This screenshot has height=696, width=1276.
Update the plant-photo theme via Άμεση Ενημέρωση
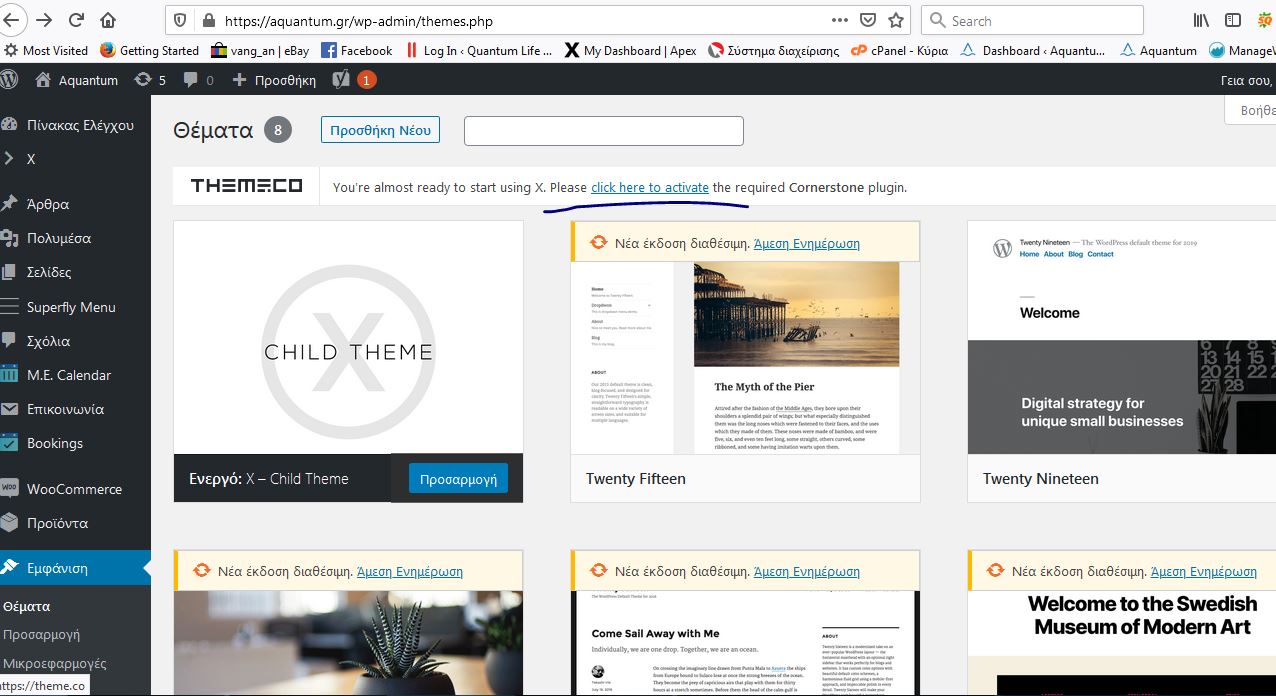pyautogui.click(x=410, y=571)
